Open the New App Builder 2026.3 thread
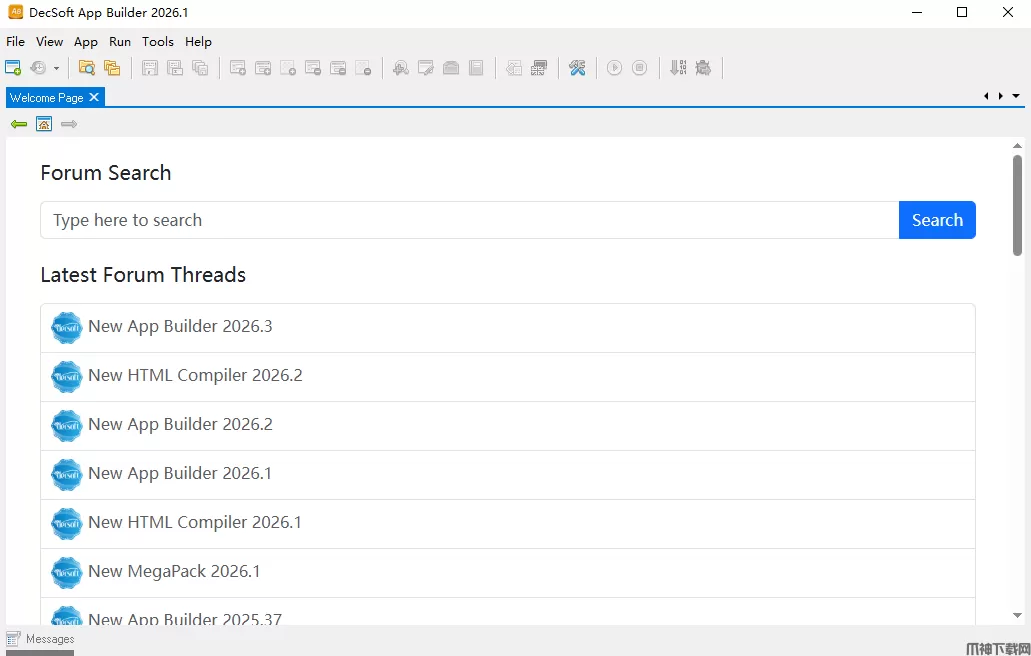This screenshot has height=656, width=1031. tap(508, 327)
